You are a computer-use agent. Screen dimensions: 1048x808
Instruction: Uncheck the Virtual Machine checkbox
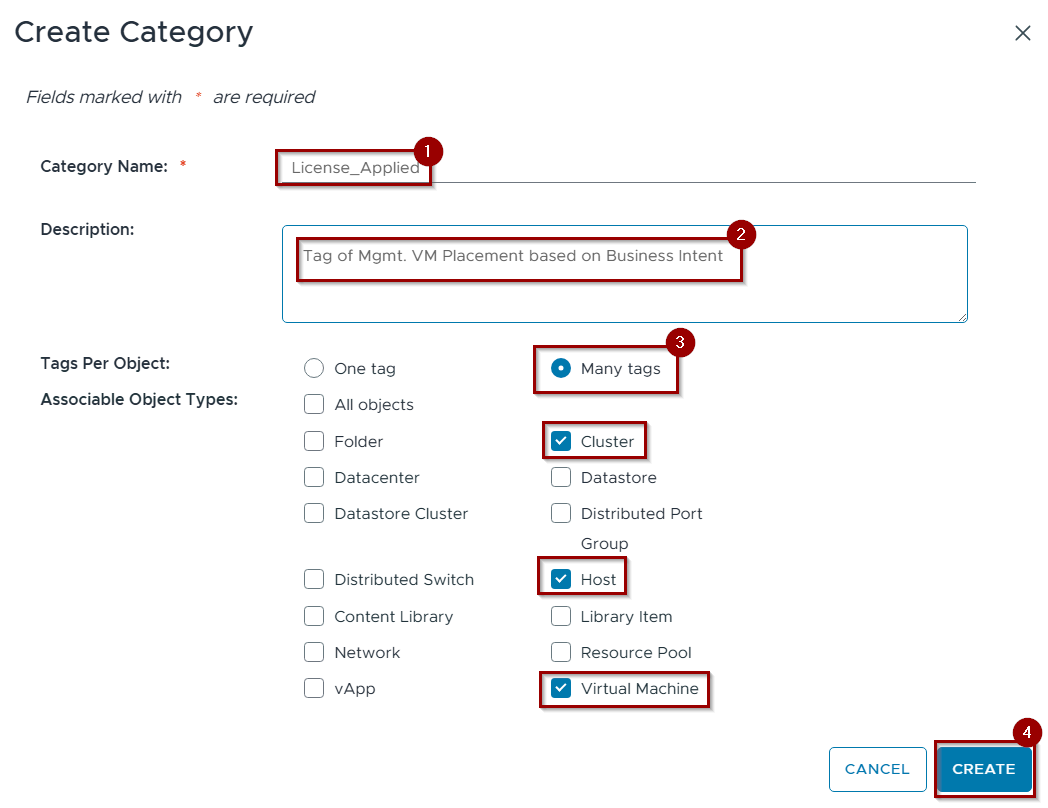561,688
